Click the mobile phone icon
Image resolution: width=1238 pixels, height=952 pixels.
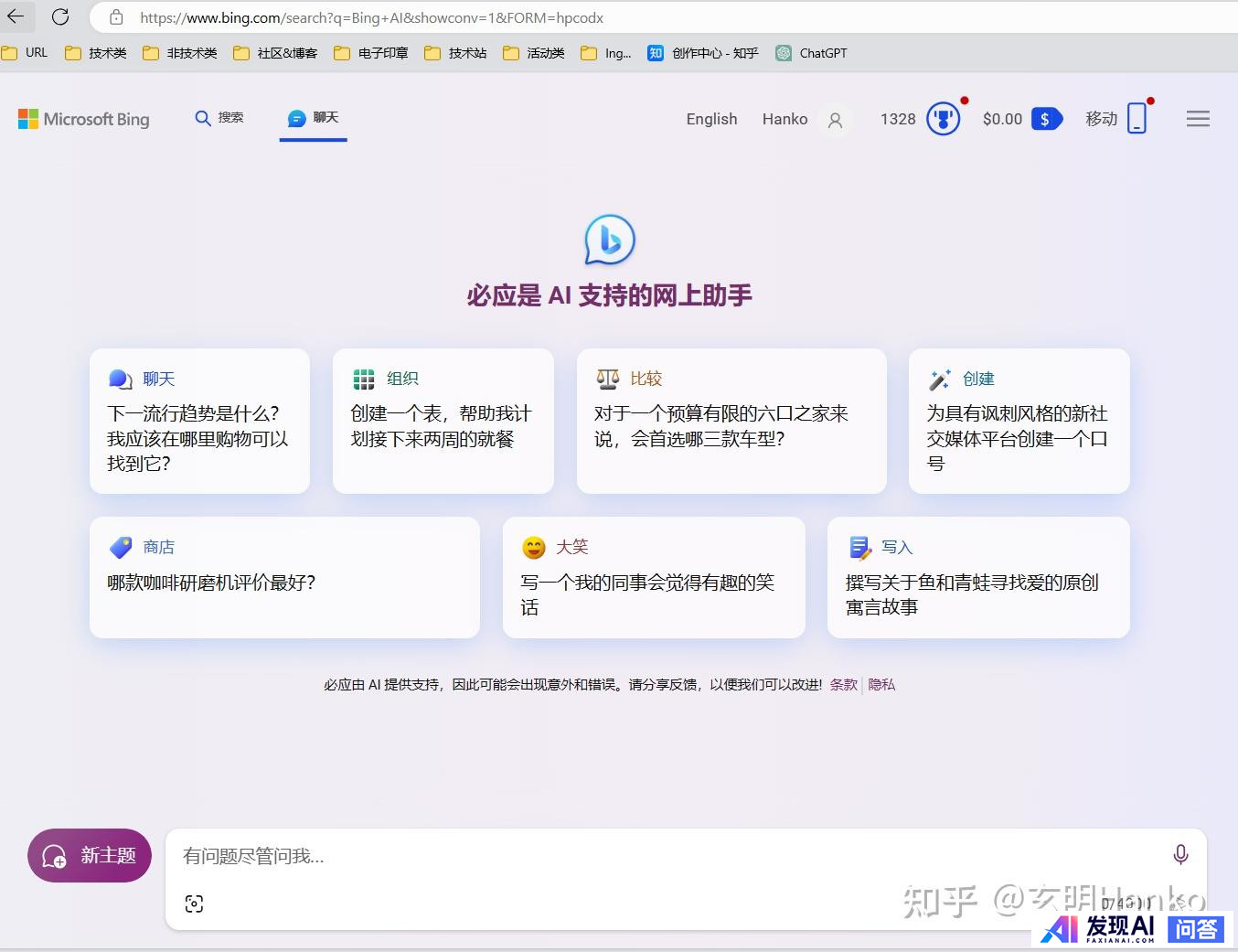1137,119
